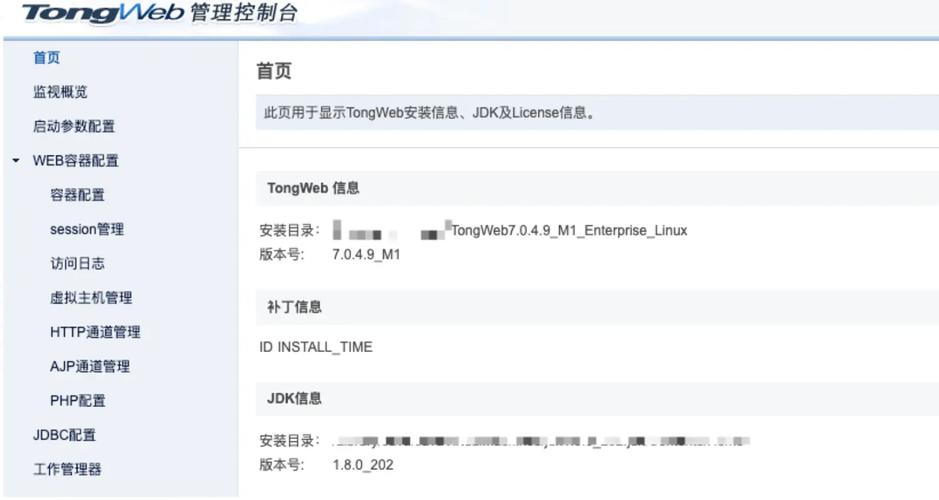Open 工作管理器 in sidebar
The height and width of the screenshot is (500, 939).
(67, 469)
